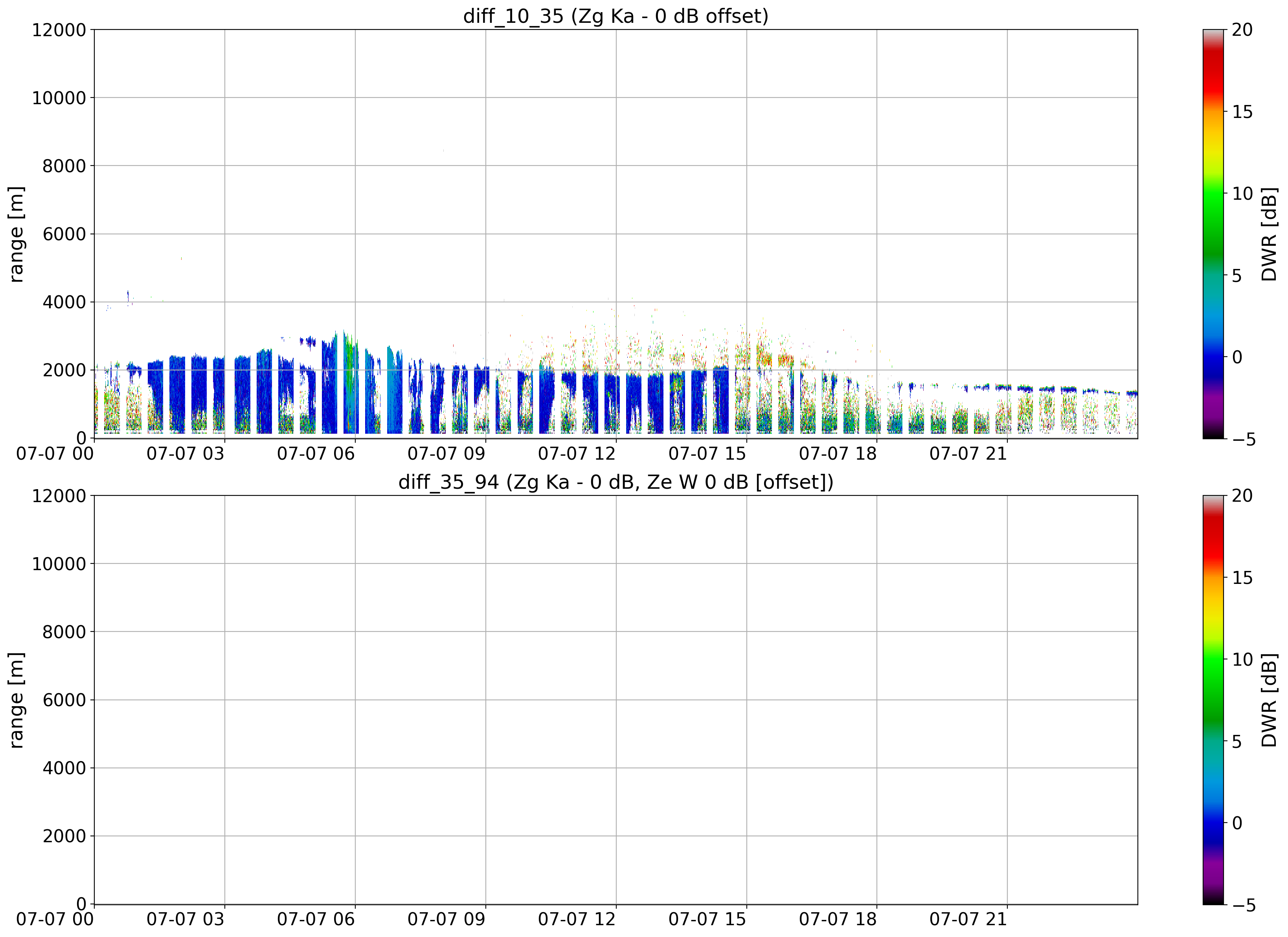
Task: Click the 07-07 03 time label under diff_35_94
Action: (x=186, y=920)
